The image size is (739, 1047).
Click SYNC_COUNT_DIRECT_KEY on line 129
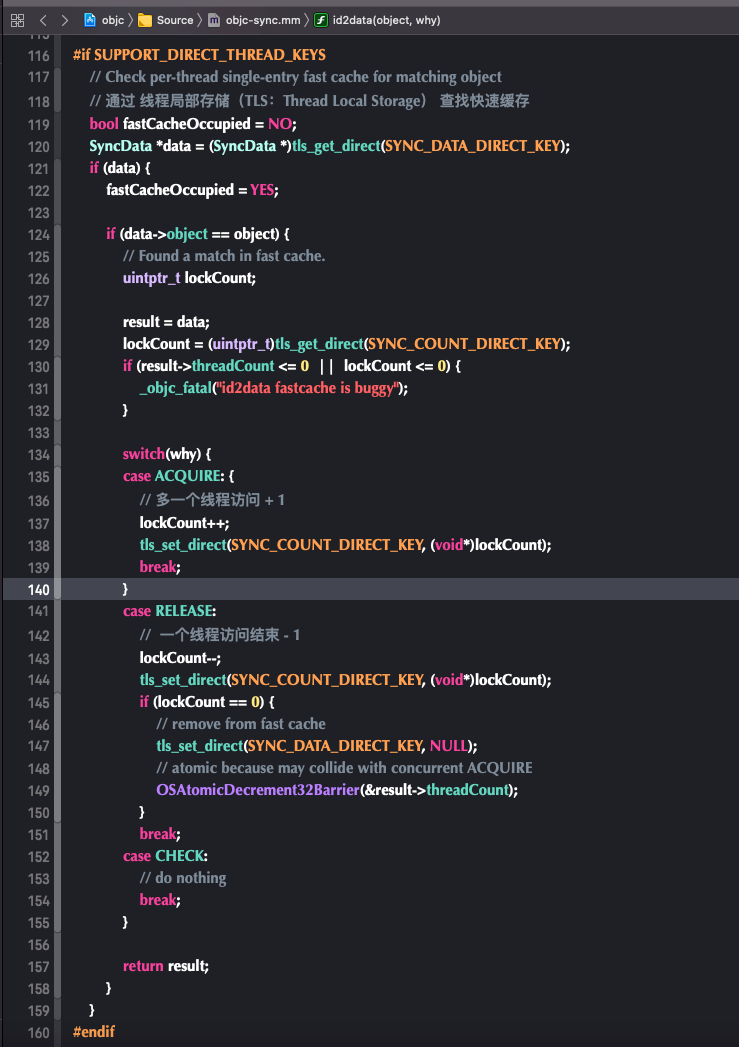point(465,344)
